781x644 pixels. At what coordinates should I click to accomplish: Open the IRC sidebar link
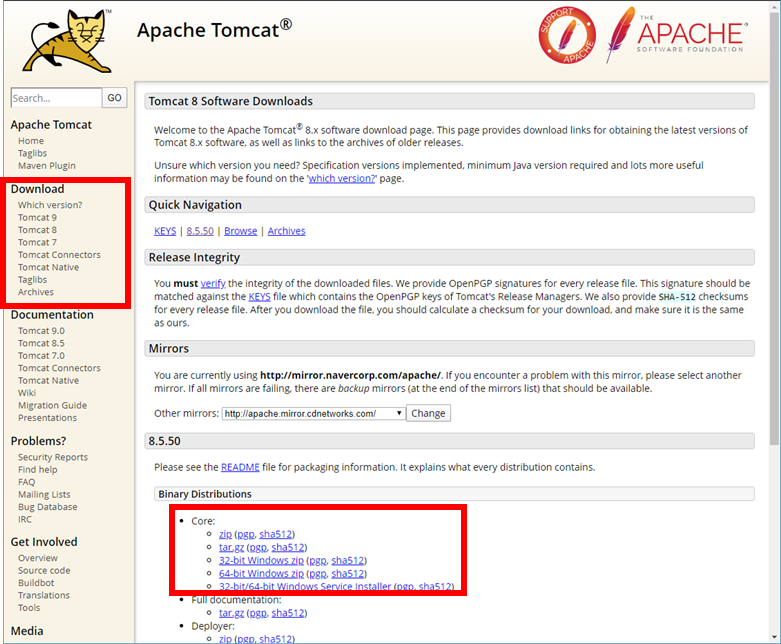[25, 519]
